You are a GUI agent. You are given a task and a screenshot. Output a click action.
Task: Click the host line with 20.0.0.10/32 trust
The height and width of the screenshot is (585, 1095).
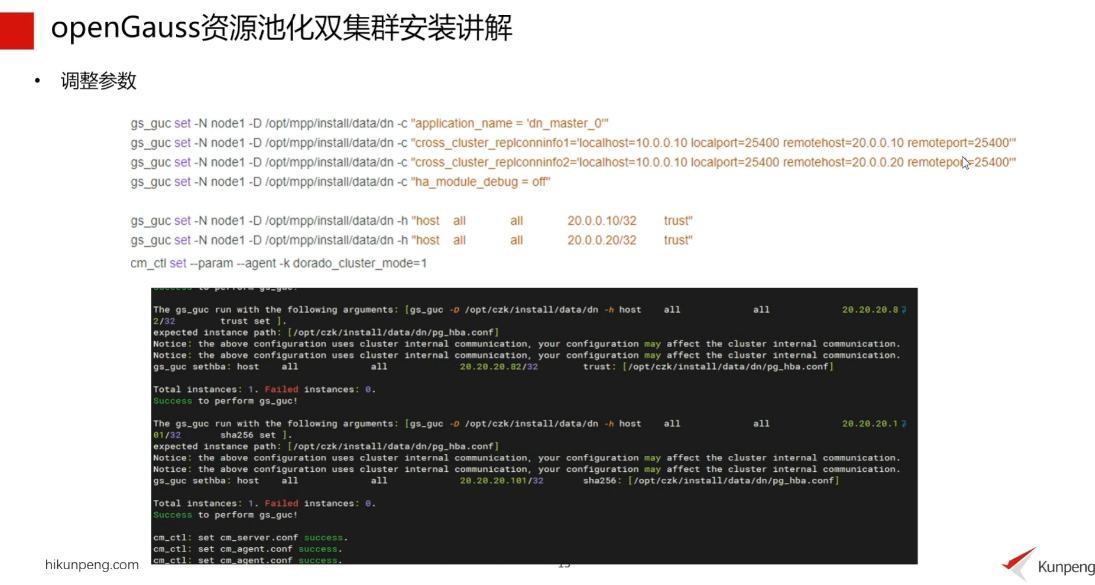pyautogui.click(x=411, y=221)
